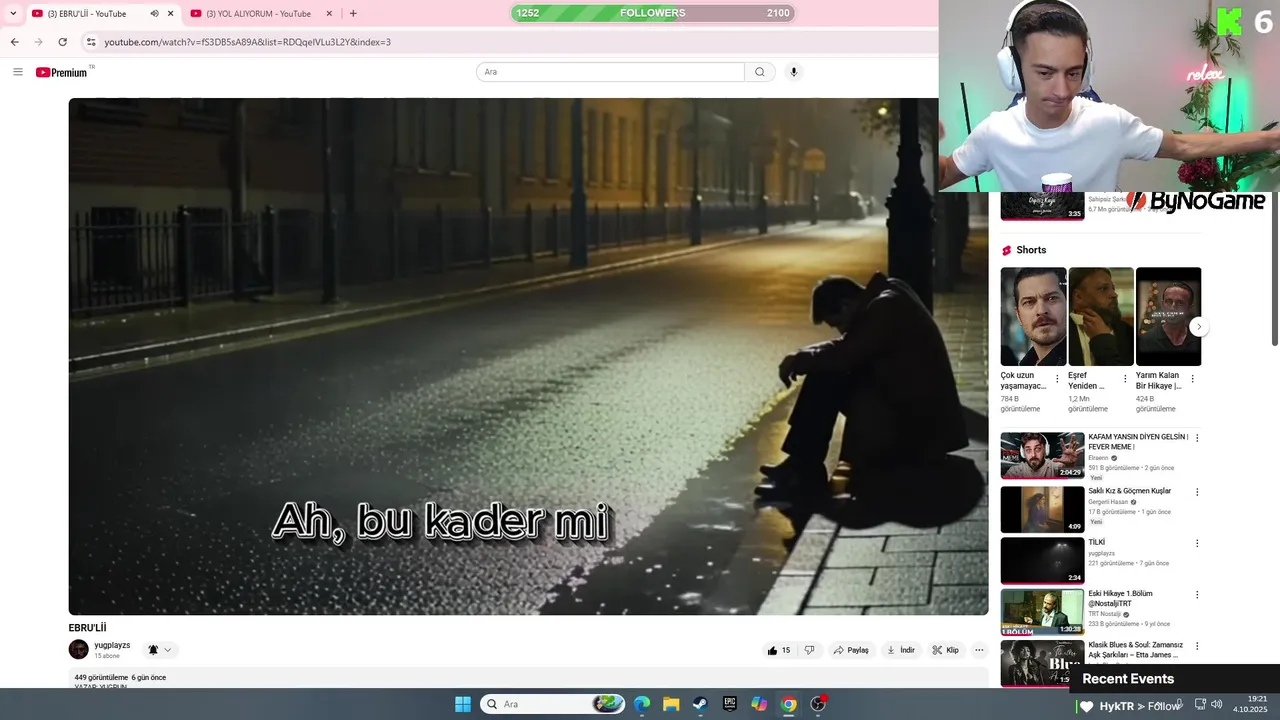Create a clip with Klip button
This screenshot has width=1280, height=720.
(946, 650)
